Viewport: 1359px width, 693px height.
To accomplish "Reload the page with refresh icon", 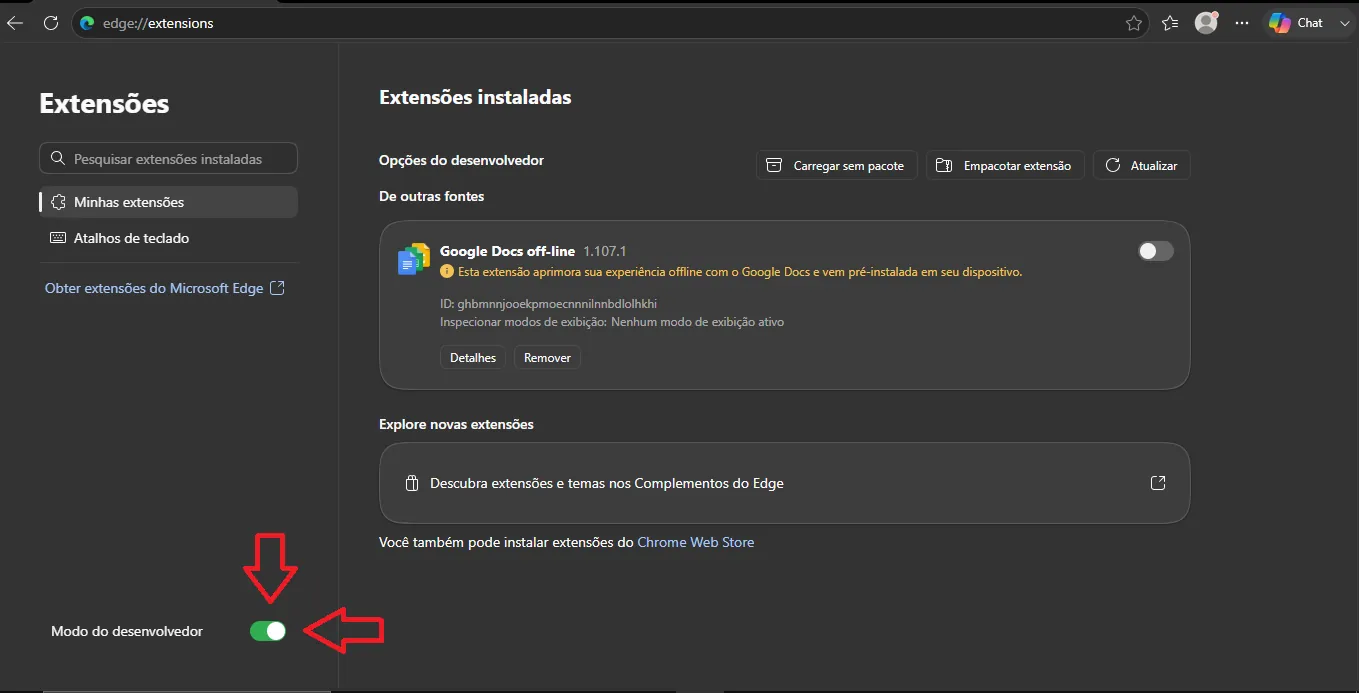I will tap(51, 23).
